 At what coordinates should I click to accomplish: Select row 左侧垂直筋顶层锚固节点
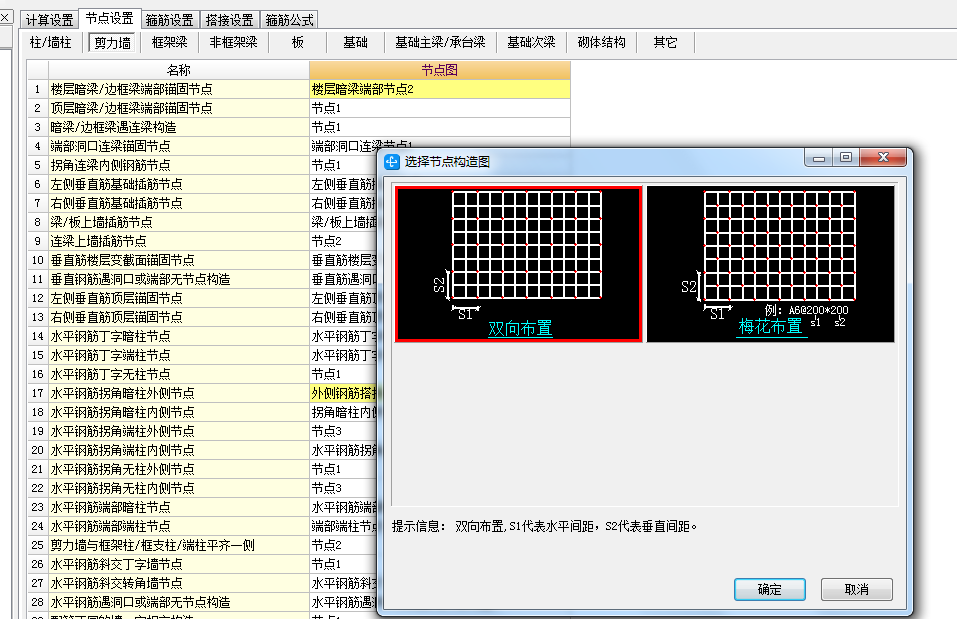click(178, 298)
